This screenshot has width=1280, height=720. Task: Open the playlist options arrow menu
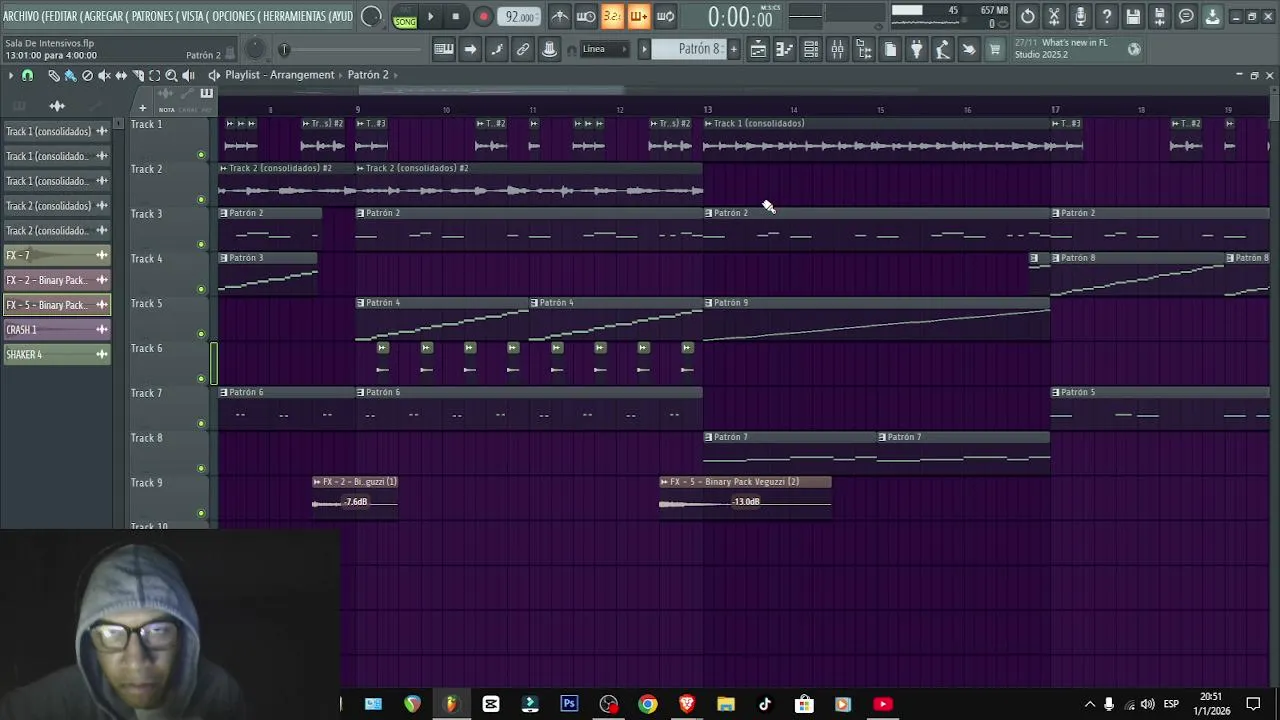11,76
